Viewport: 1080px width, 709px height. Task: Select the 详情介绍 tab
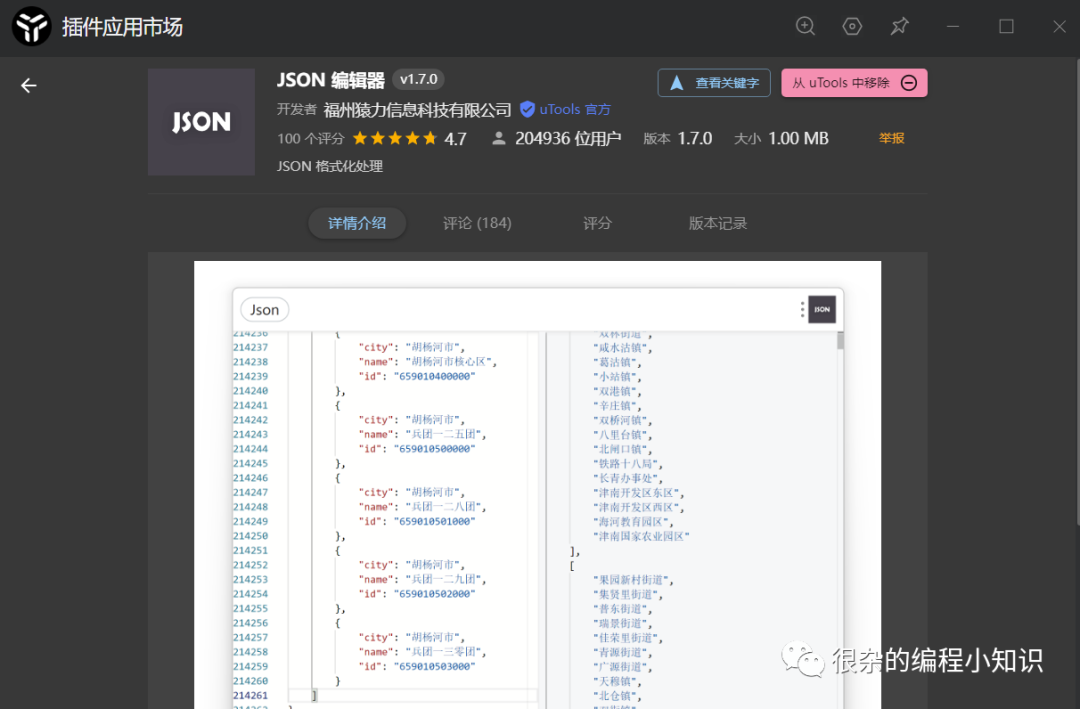(x=357, y=223)
